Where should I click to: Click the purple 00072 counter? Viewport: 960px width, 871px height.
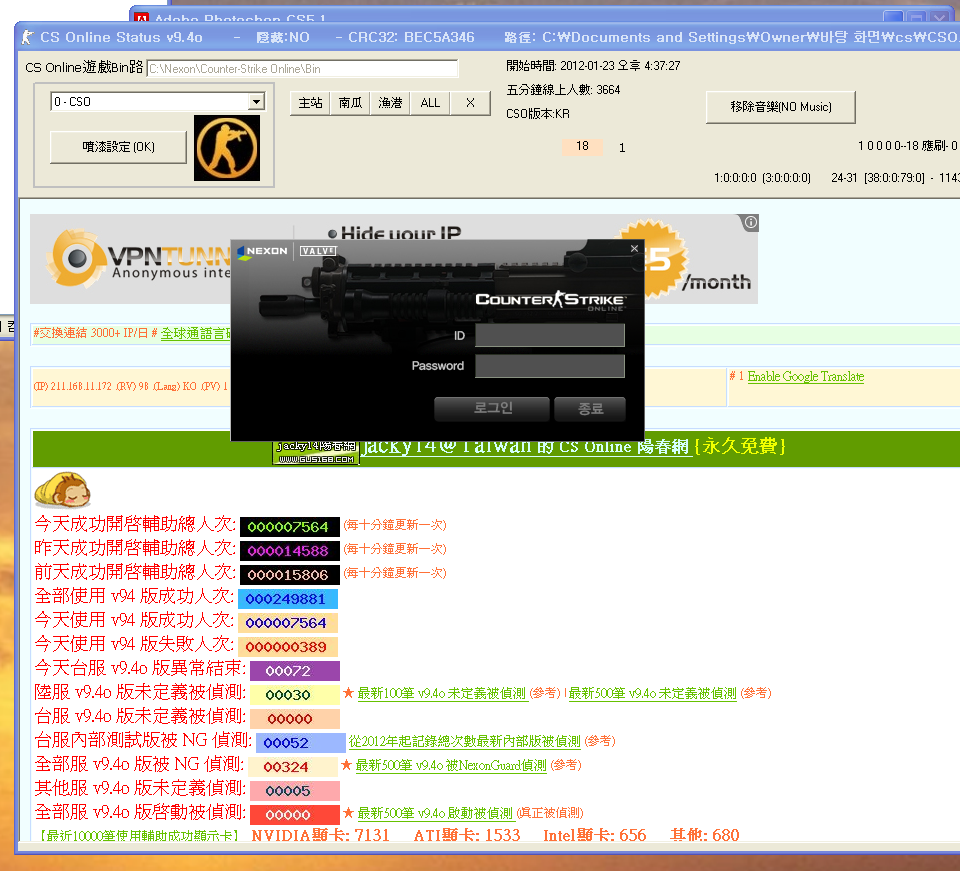[294, 671]
